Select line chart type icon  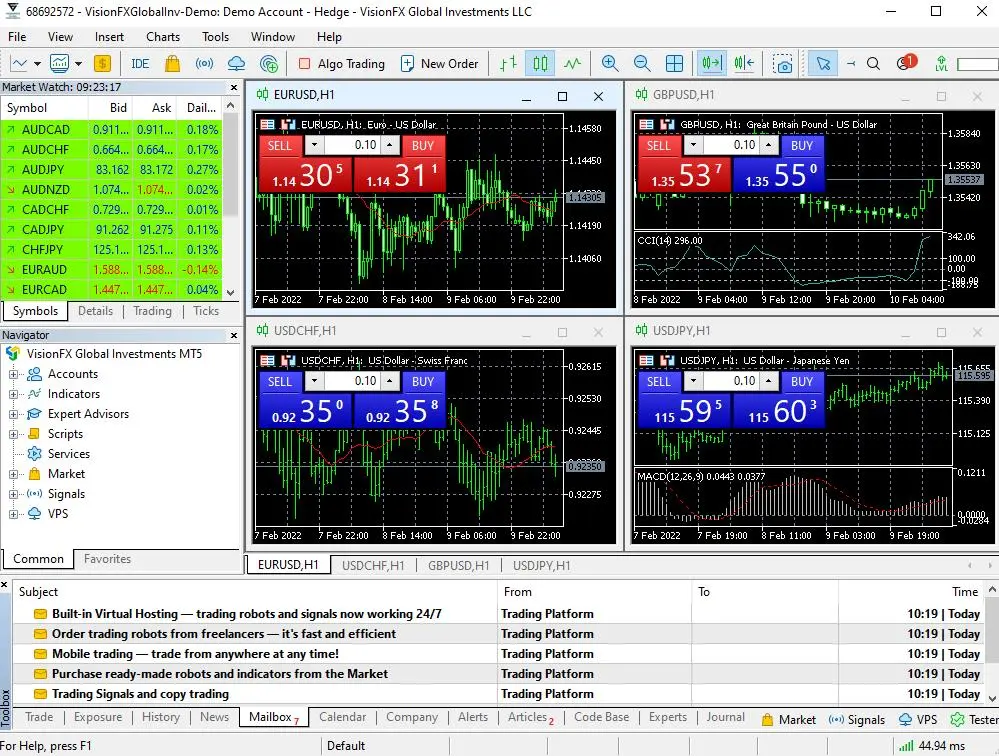(572, 64)
